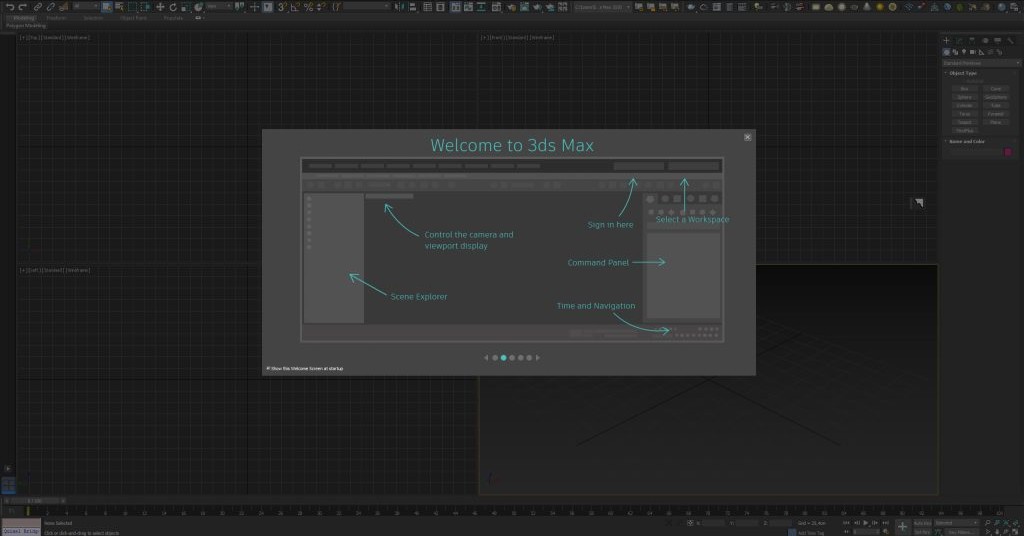
Task: Activate Select and Rotate tool
Action: pos(173,7)
